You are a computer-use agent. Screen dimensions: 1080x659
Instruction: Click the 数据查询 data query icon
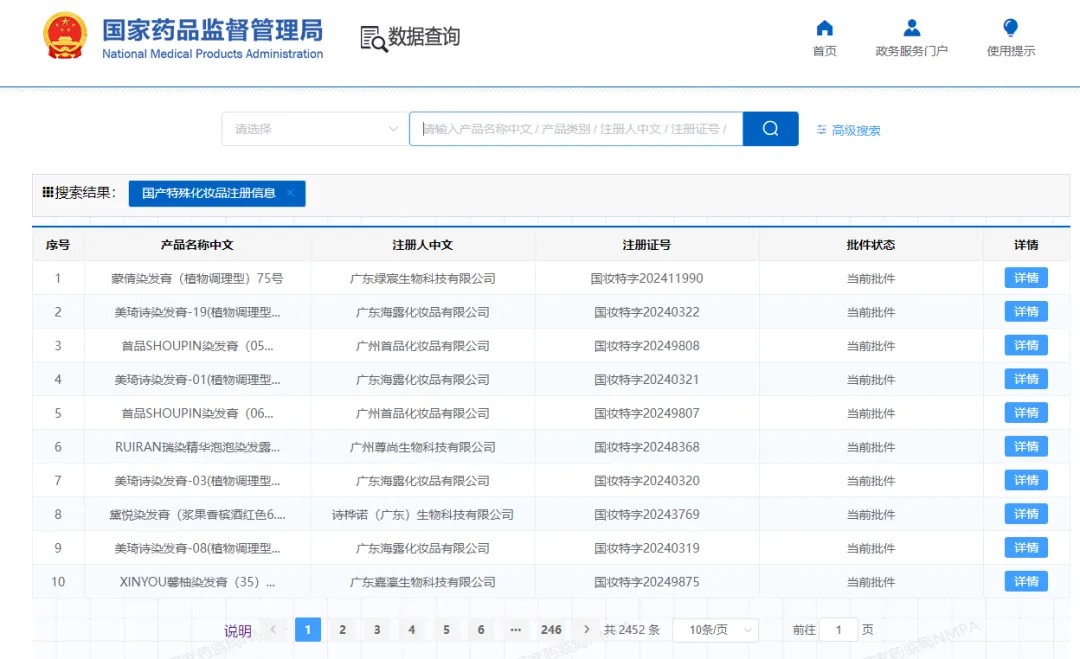[x=373, y=38]
